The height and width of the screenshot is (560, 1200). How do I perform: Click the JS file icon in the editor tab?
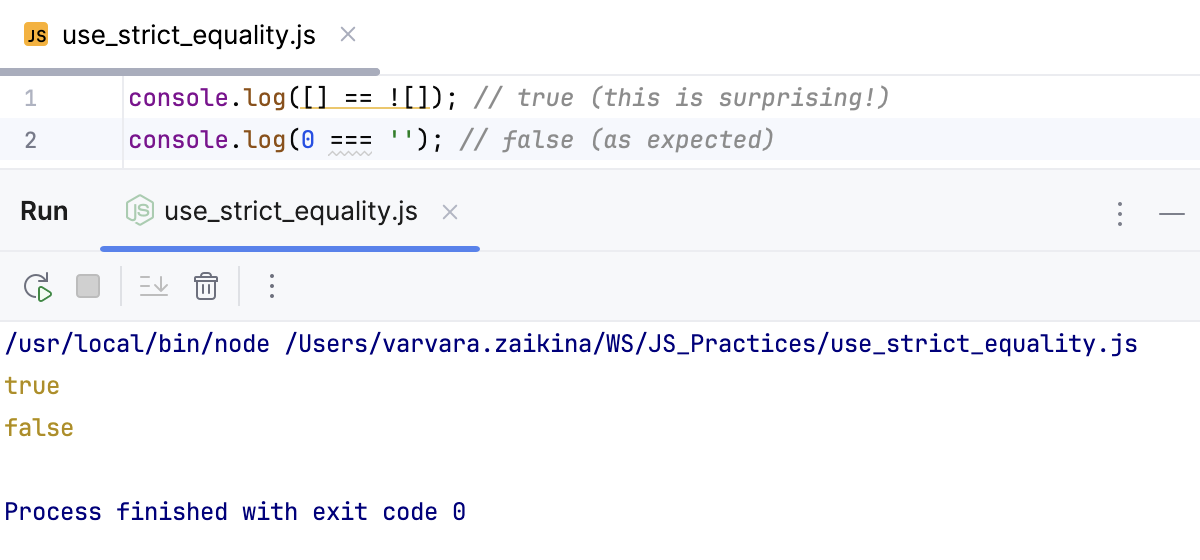click(x=36, y=35)
